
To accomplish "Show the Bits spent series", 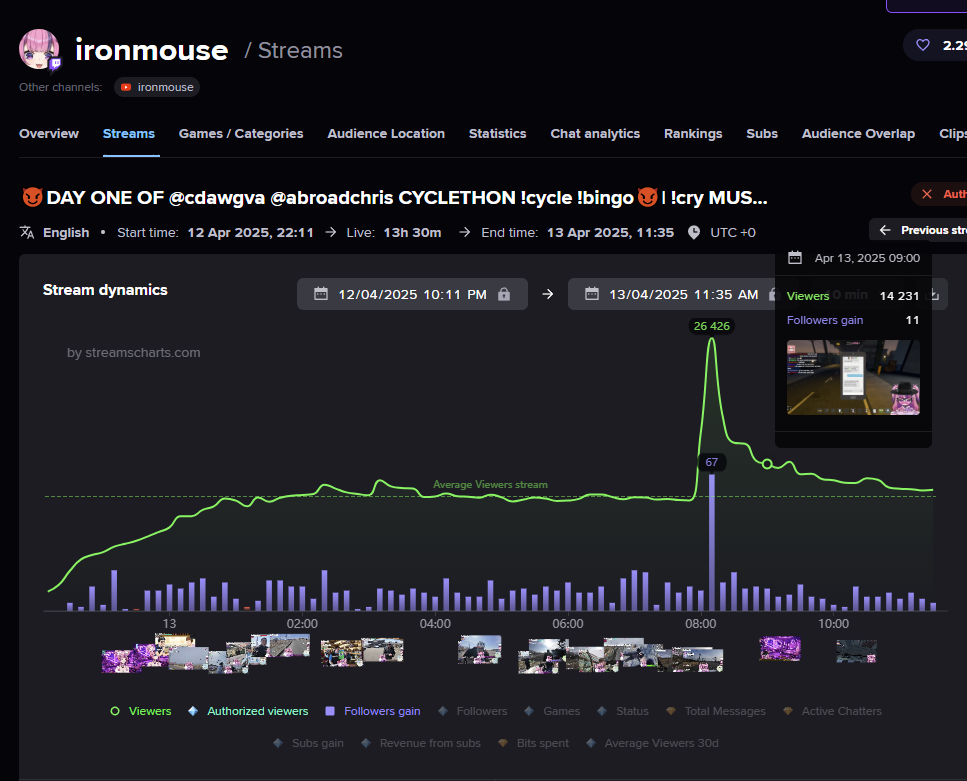I will [533, 743].
